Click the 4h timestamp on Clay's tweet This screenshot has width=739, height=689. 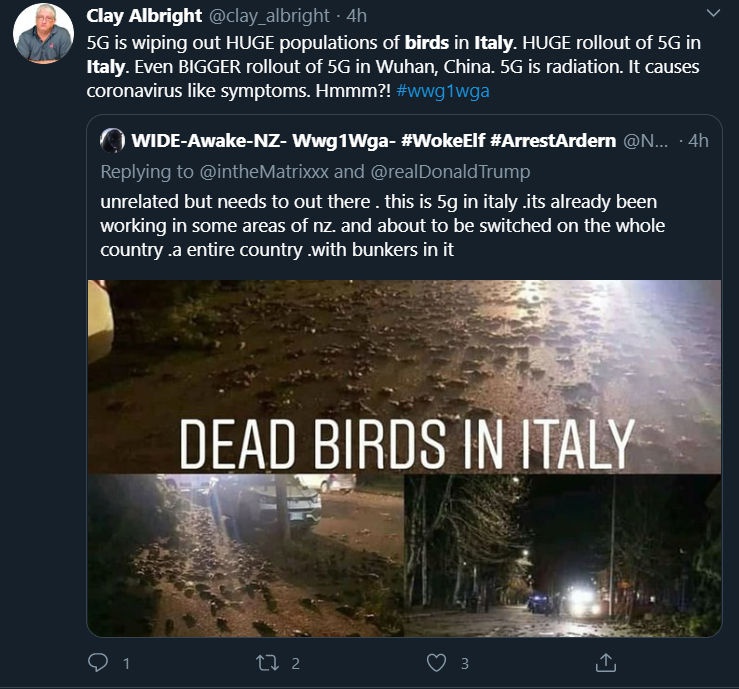tap(357, 16)
